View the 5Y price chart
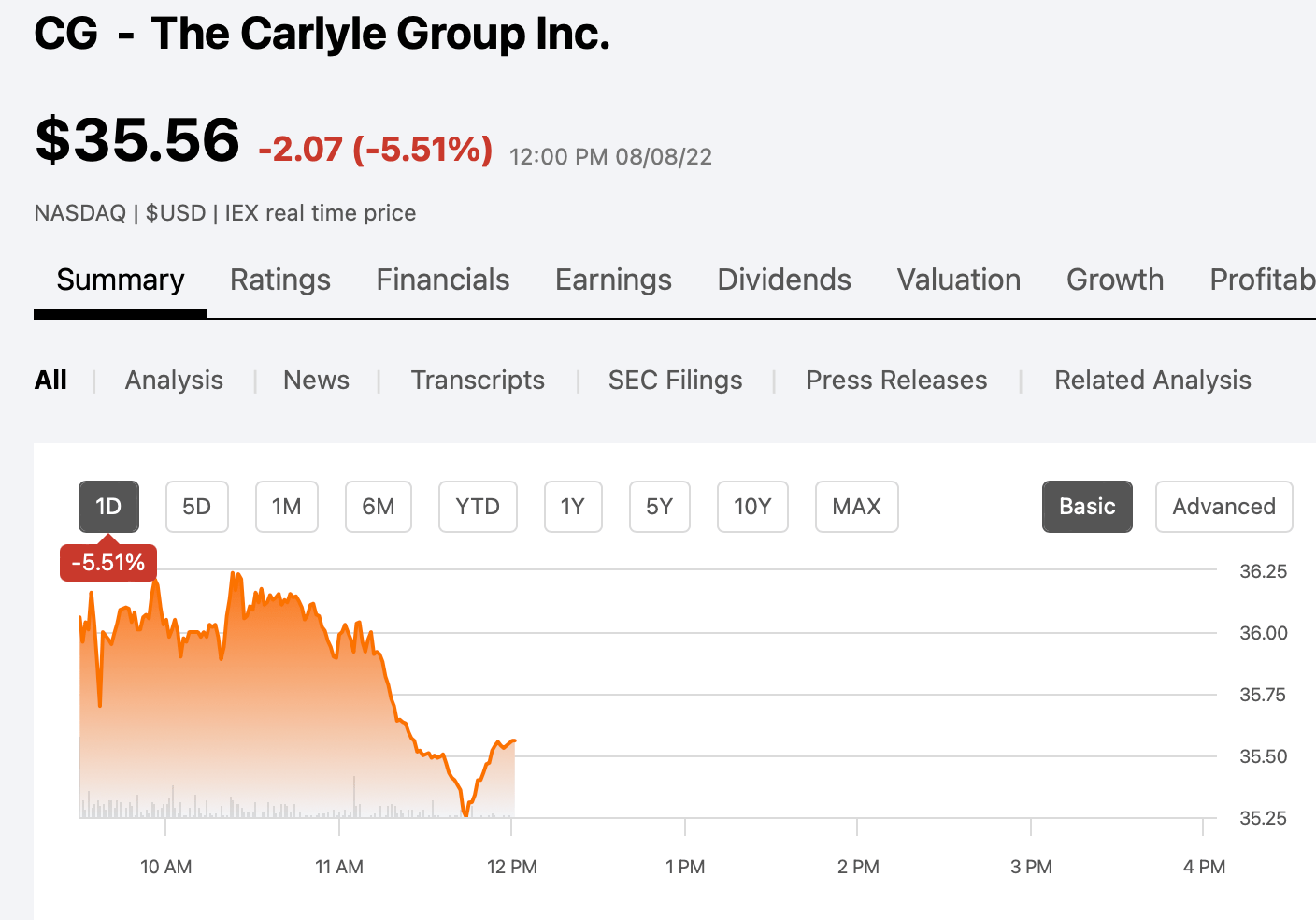Viewport: 1316px width, 920px height. point(659,506)
